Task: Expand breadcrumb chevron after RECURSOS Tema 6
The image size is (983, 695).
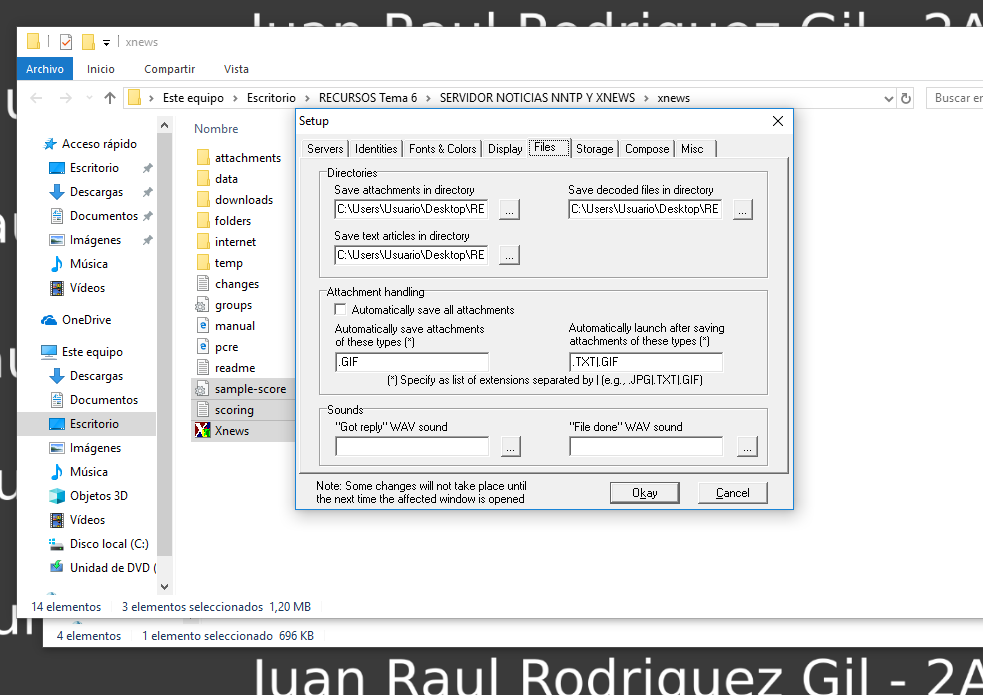Action: point(428,98)
